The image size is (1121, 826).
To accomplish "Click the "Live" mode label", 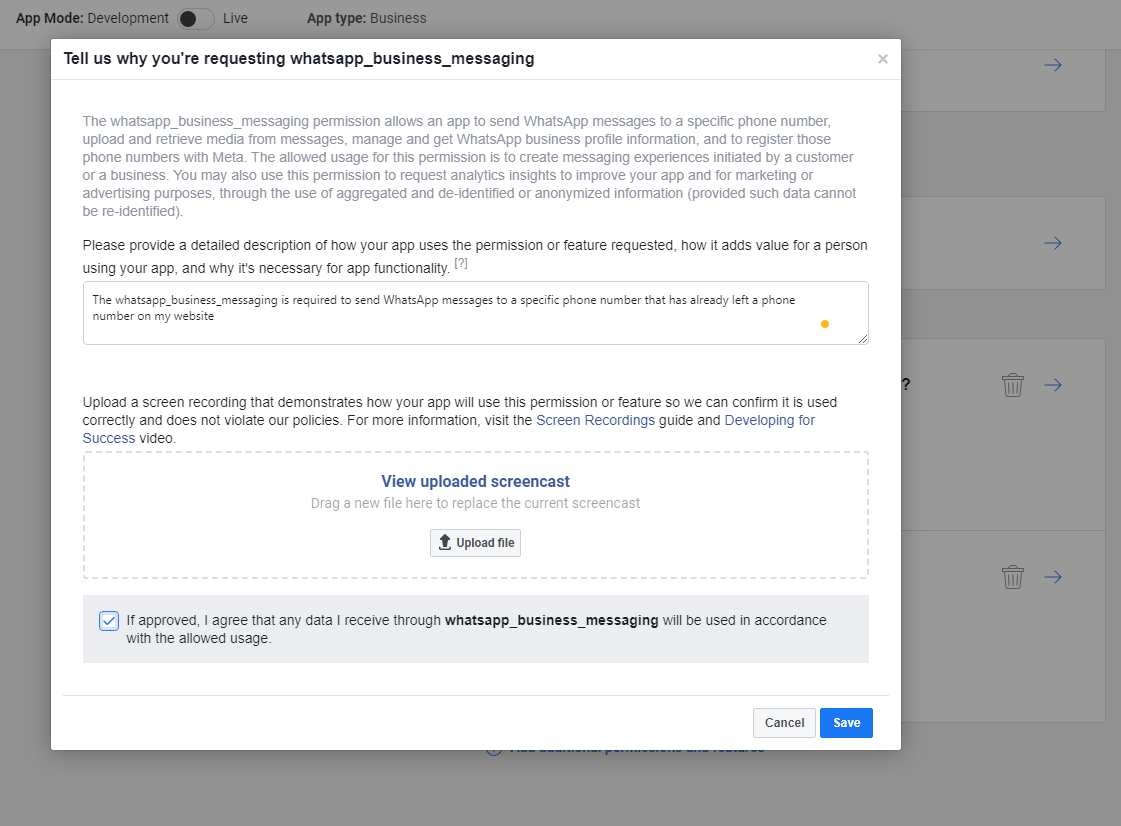I will click(235, 19).
